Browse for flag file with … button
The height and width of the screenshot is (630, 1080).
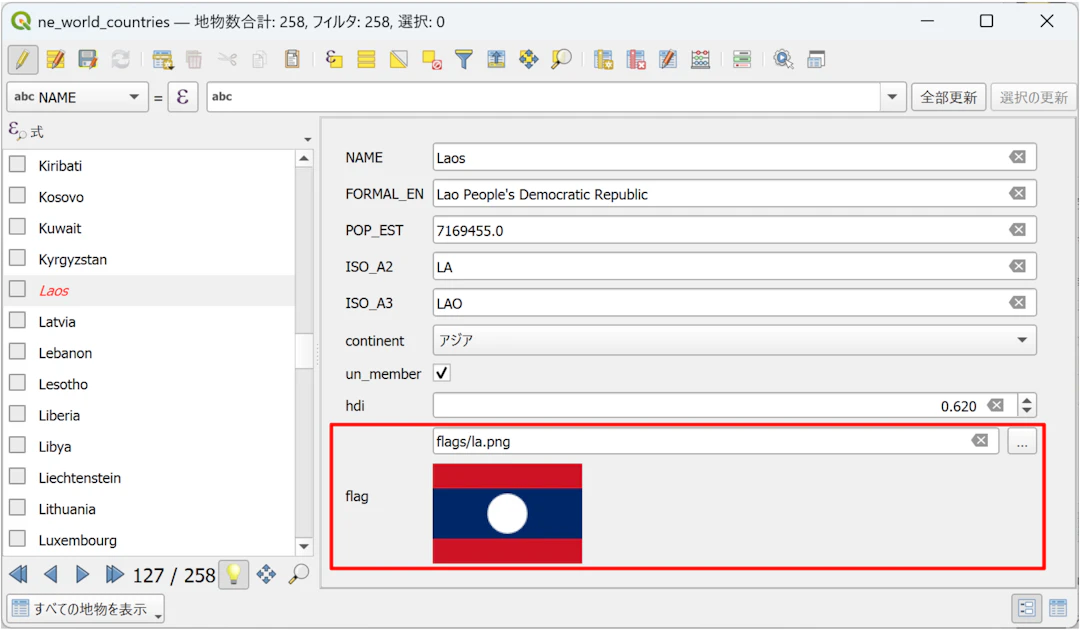(x=1022, y=441)
